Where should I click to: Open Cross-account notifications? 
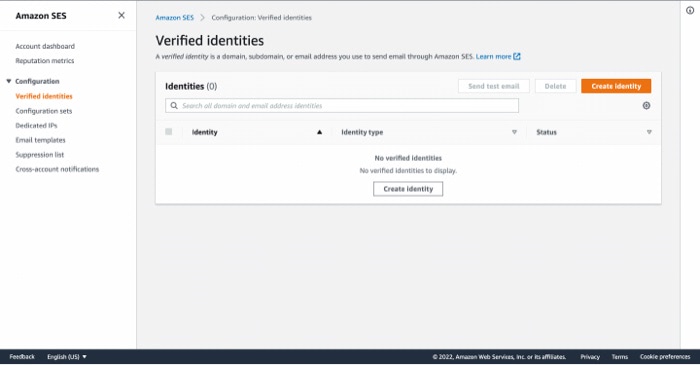click(57, 170)
